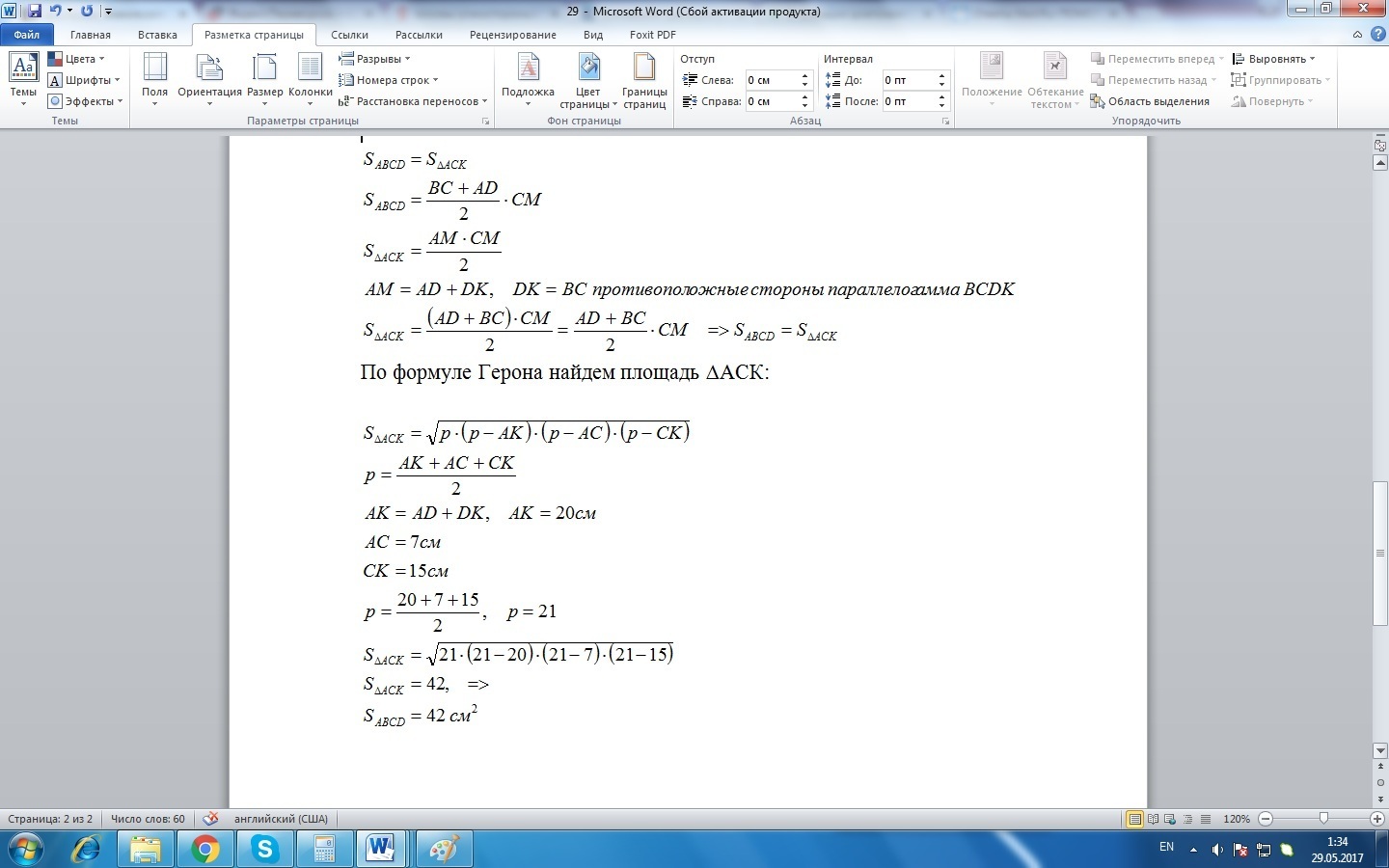Screen dimensions: 1389x868
Task: Open the Размер page size menu
Action: (x=264, y=79)
